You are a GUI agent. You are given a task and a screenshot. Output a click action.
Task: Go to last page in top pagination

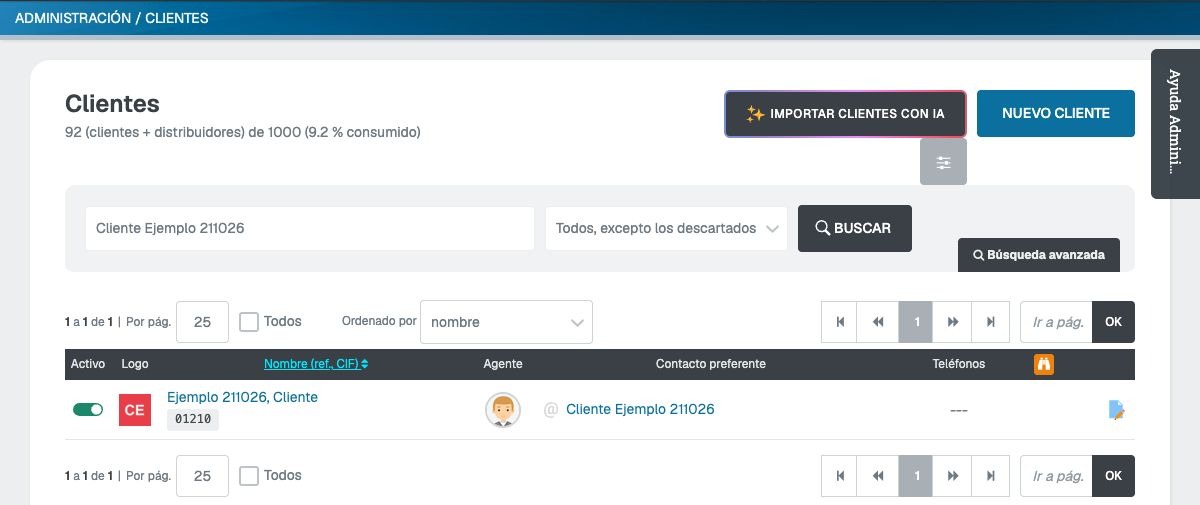tap(991, 322)
